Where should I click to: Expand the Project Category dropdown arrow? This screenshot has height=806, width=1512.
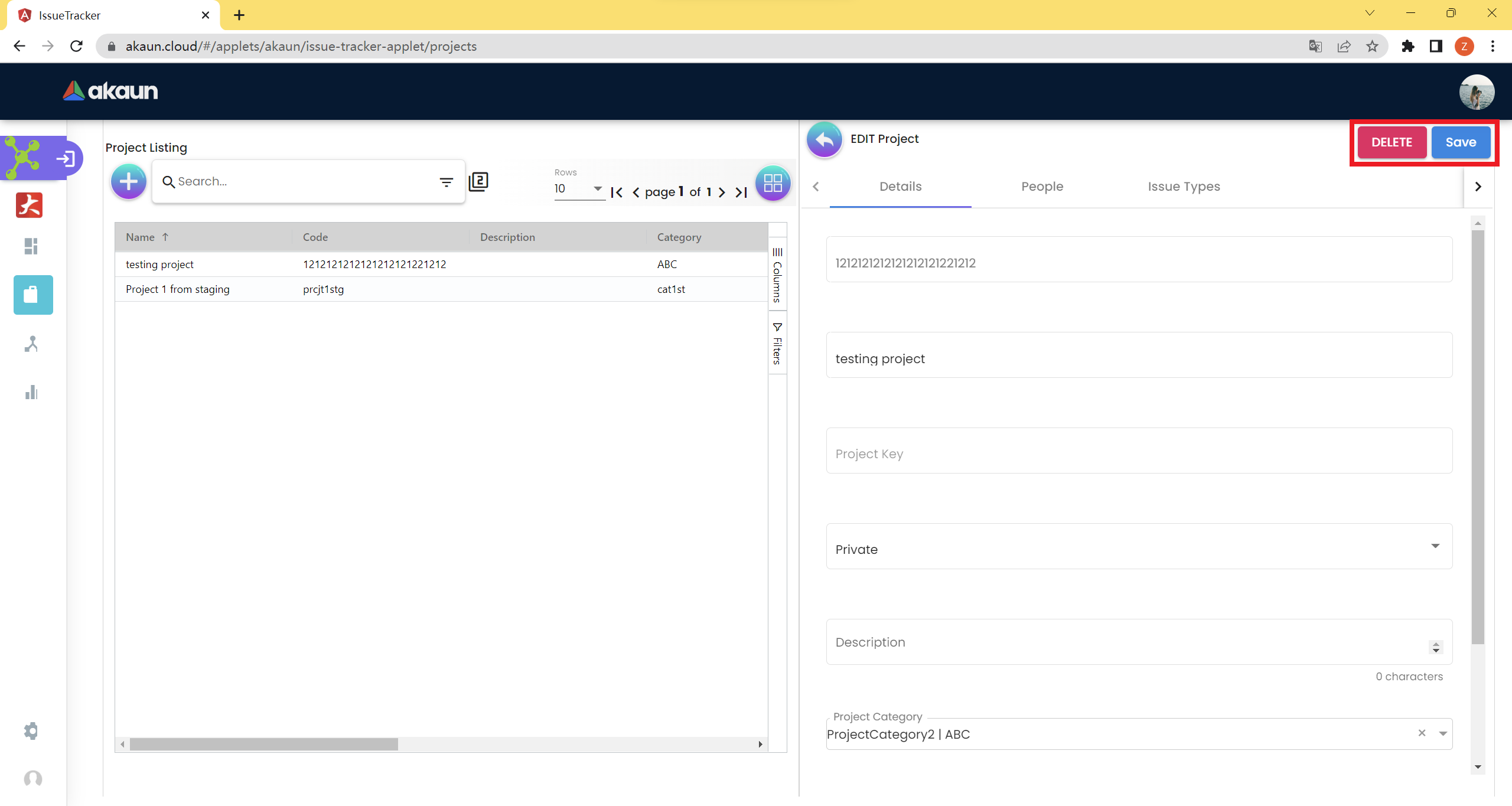pos(1443,734)
